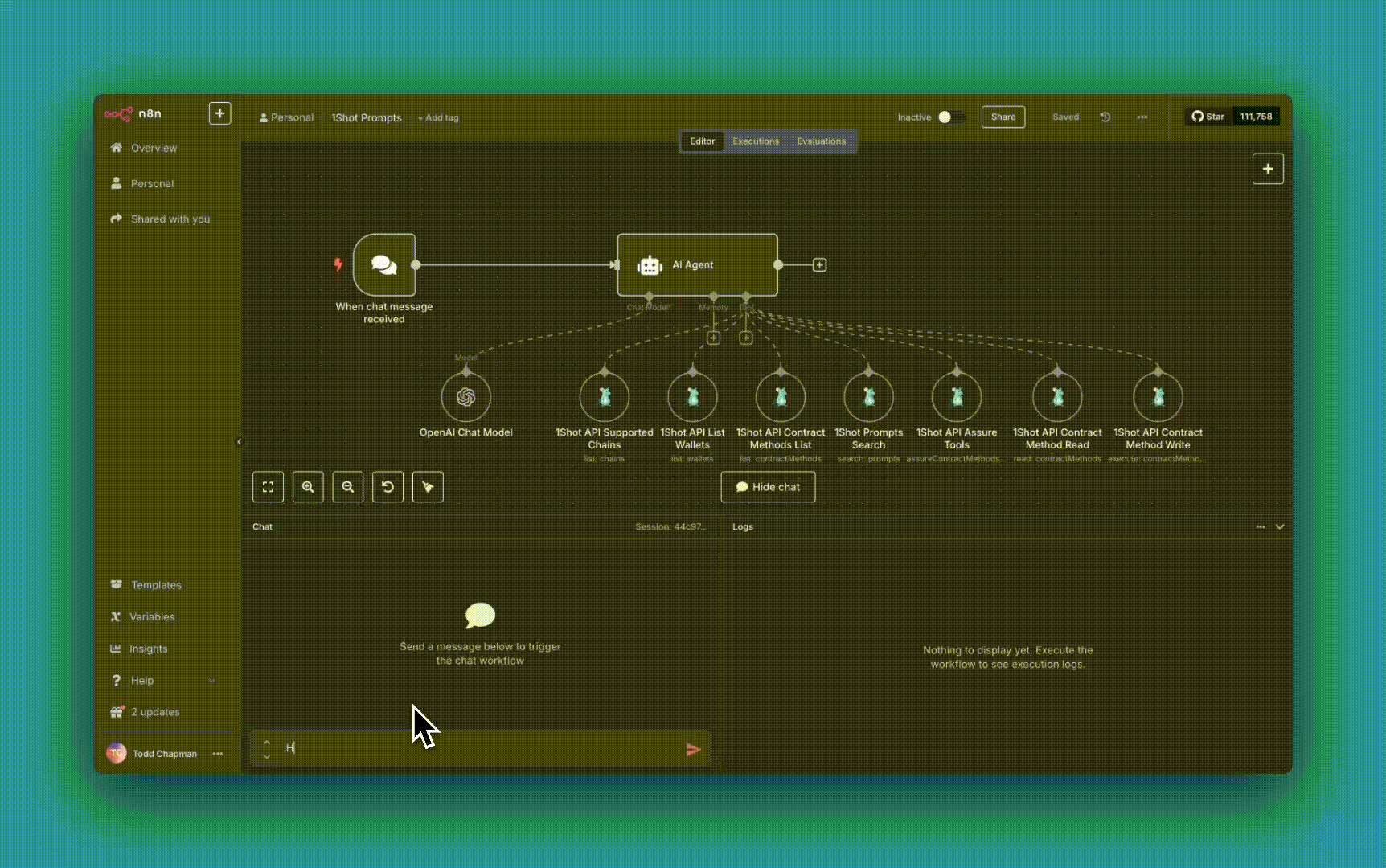Open workflow history clock icon
1386x868 pixels.
[x=1105, y=117]
